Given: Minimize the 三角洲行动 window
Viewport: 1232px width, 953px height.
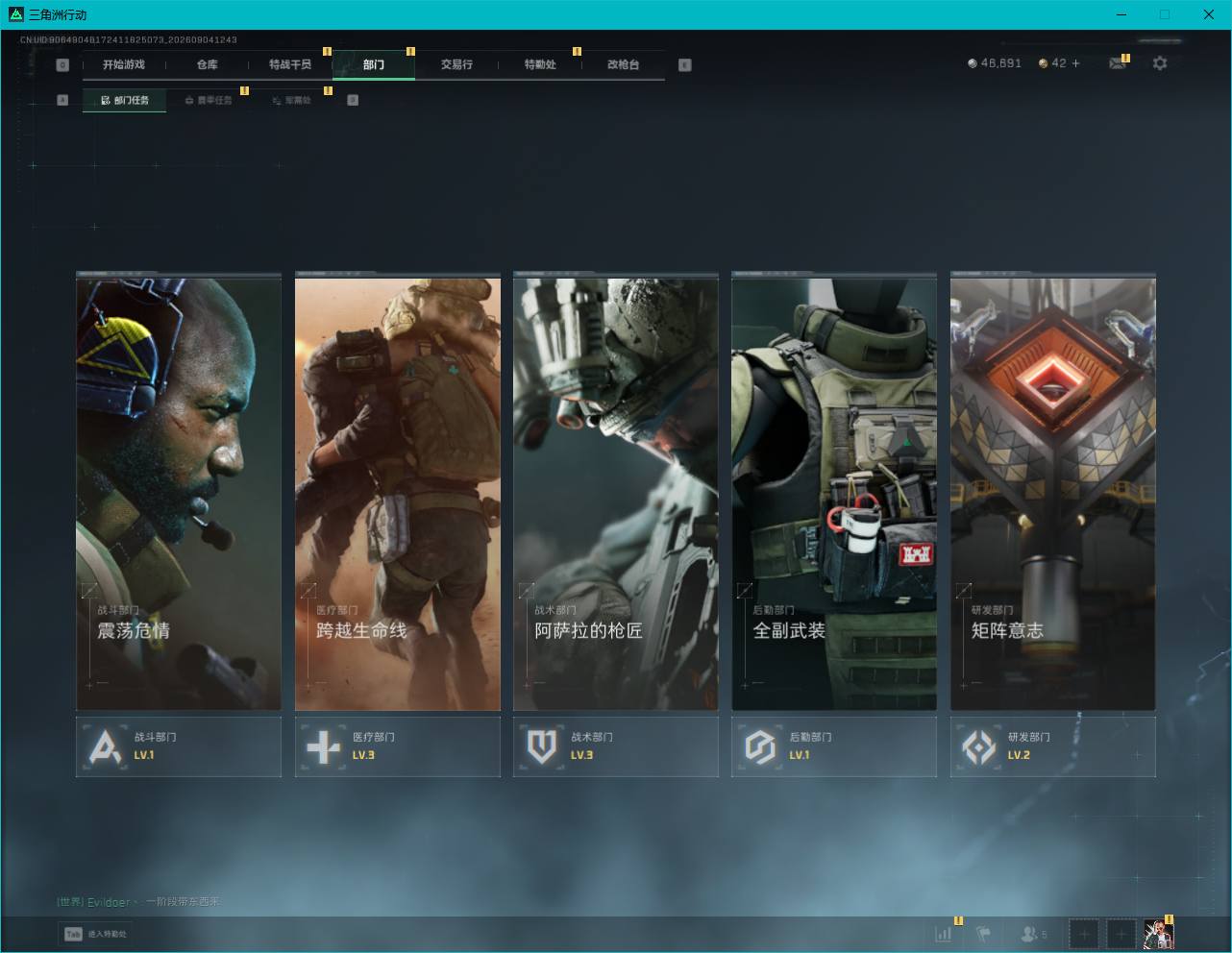Looking at the screenshot, I should click(x=1121, y=14).
